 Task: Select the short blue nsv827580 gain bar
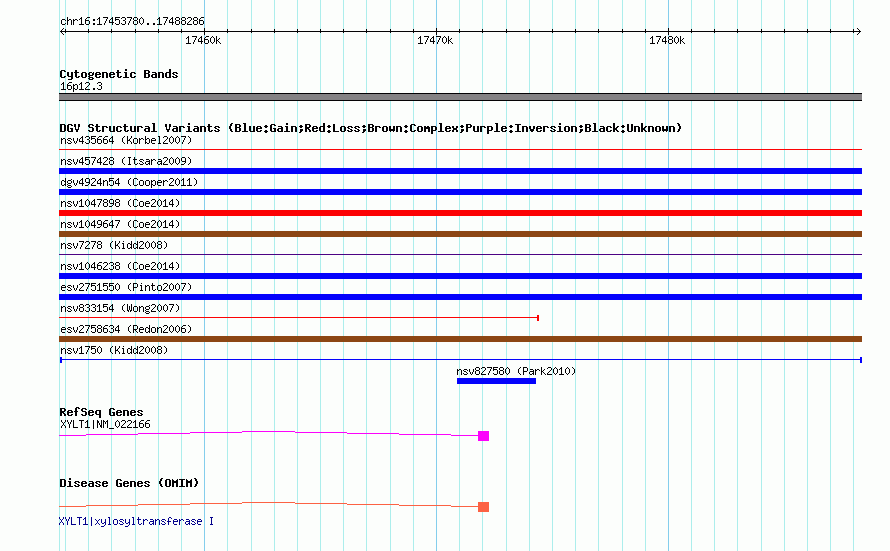pos(496,381)
